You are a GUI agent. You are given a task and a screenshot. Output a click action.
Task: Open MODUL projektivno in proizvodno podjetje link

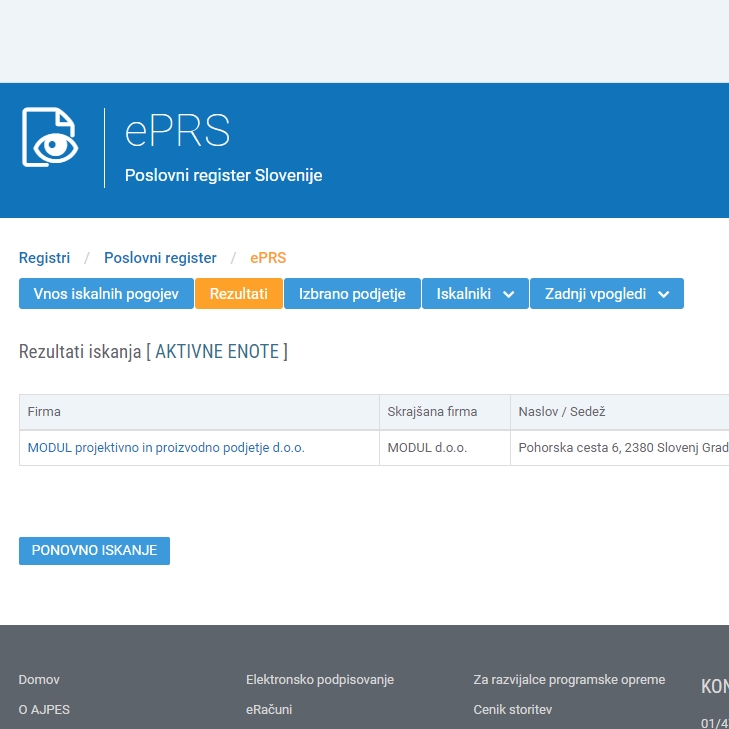[x=166, y=448]
